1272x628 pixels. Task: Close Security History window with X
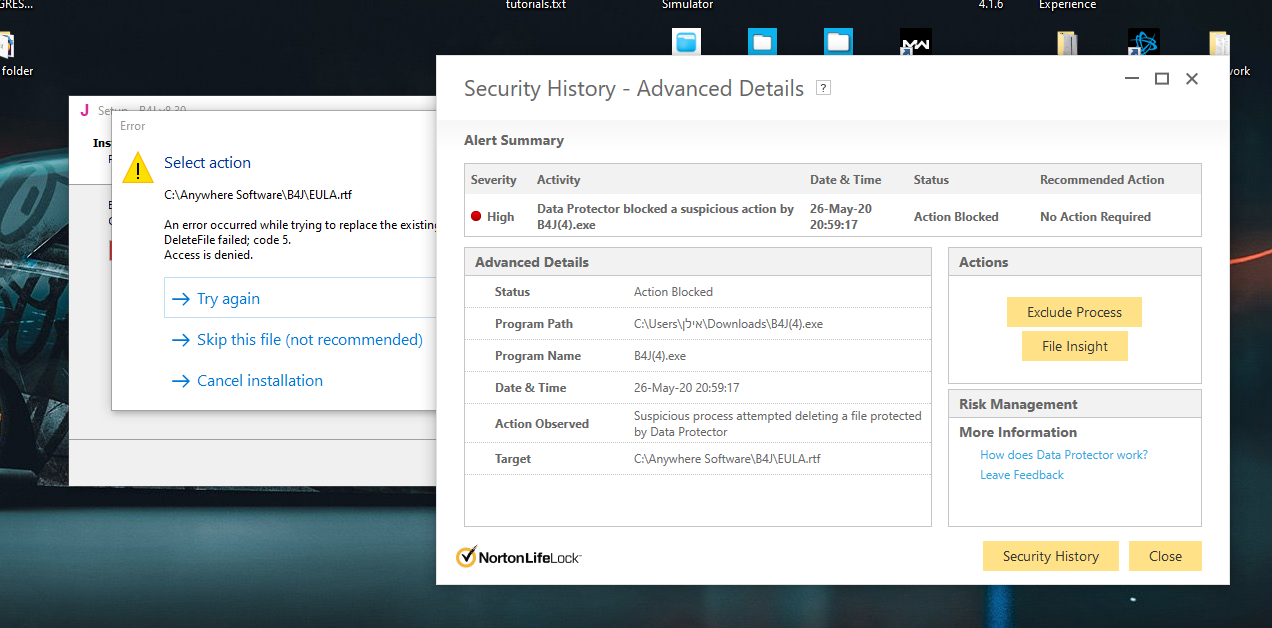1192,78
